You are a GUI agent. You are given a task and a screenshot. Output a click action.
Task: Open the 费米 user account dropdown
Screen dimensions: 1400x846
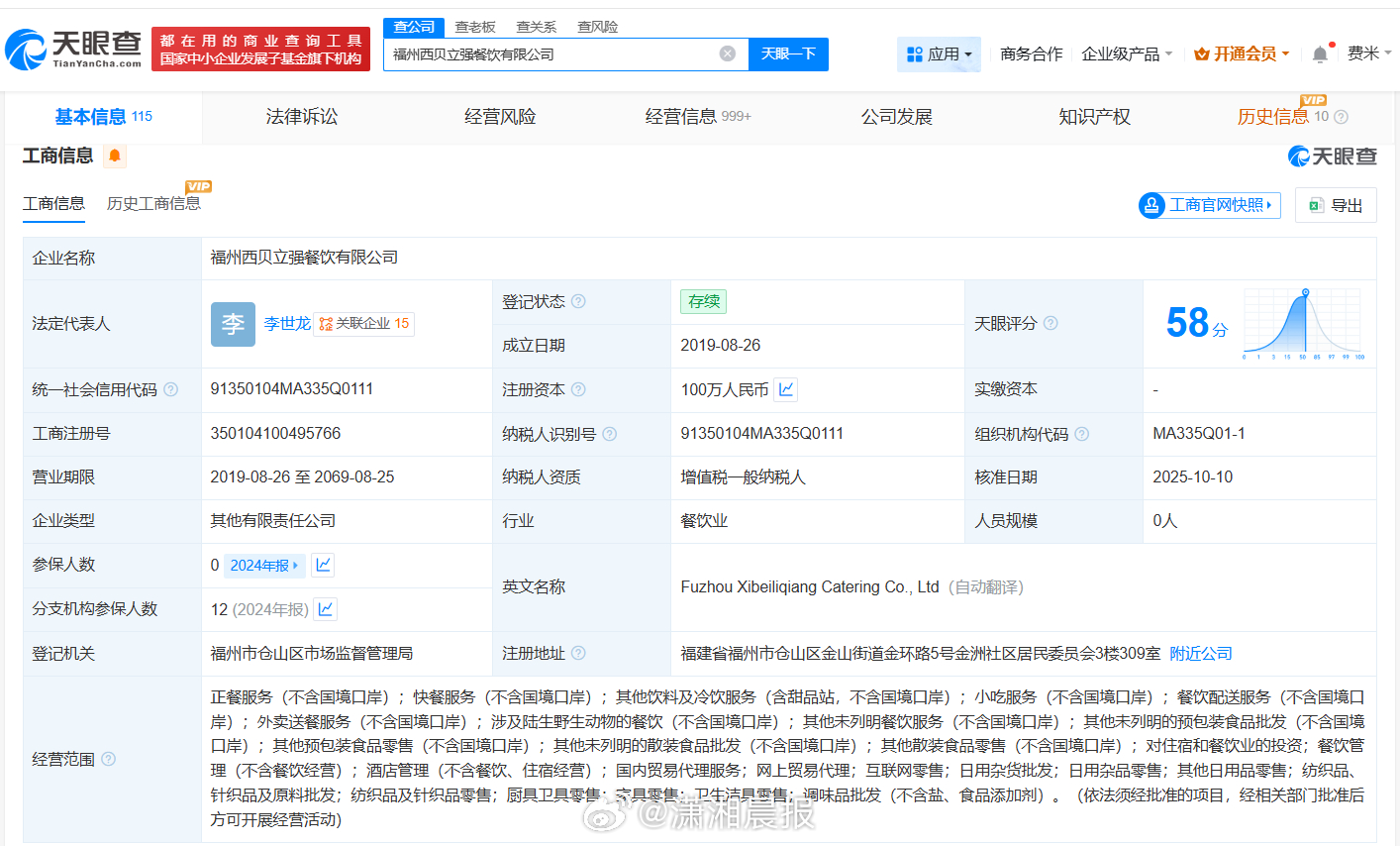(x=1368, y=53)
